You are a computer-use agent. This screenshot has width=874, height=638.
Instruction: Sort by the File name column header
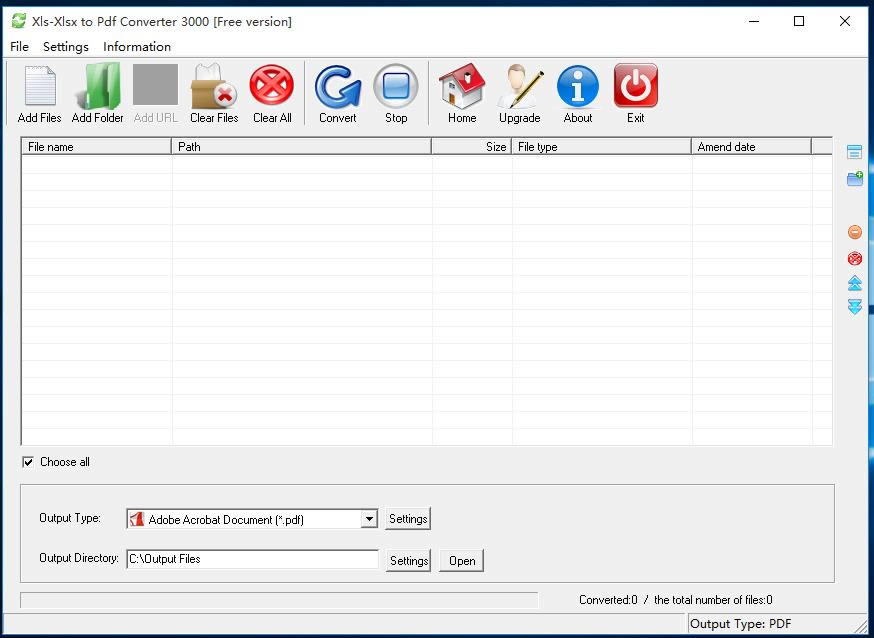pos(96,147)
